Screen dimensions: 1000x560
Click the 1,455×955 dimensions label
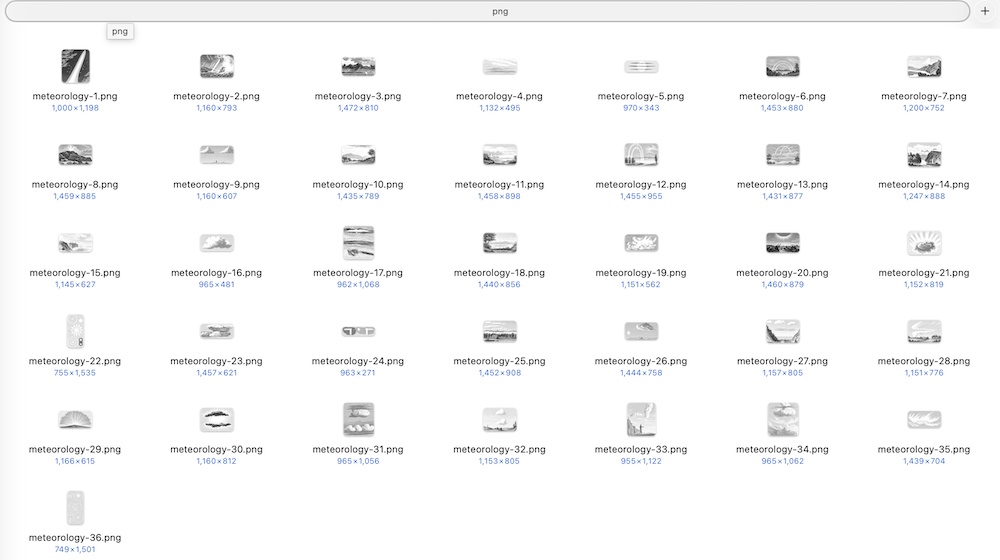641,196
